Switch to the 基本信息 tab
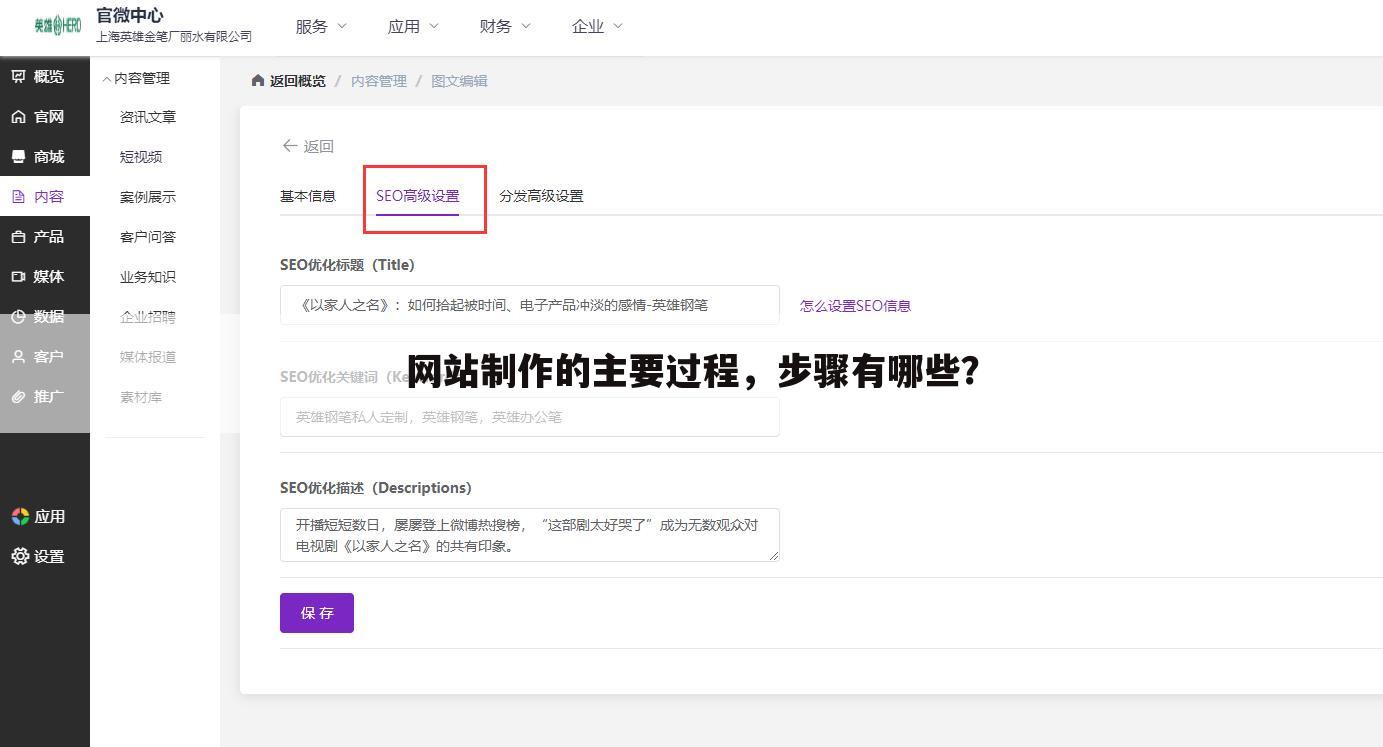The width and height of the screenshot is (1383, 747). tap(308, 196)
